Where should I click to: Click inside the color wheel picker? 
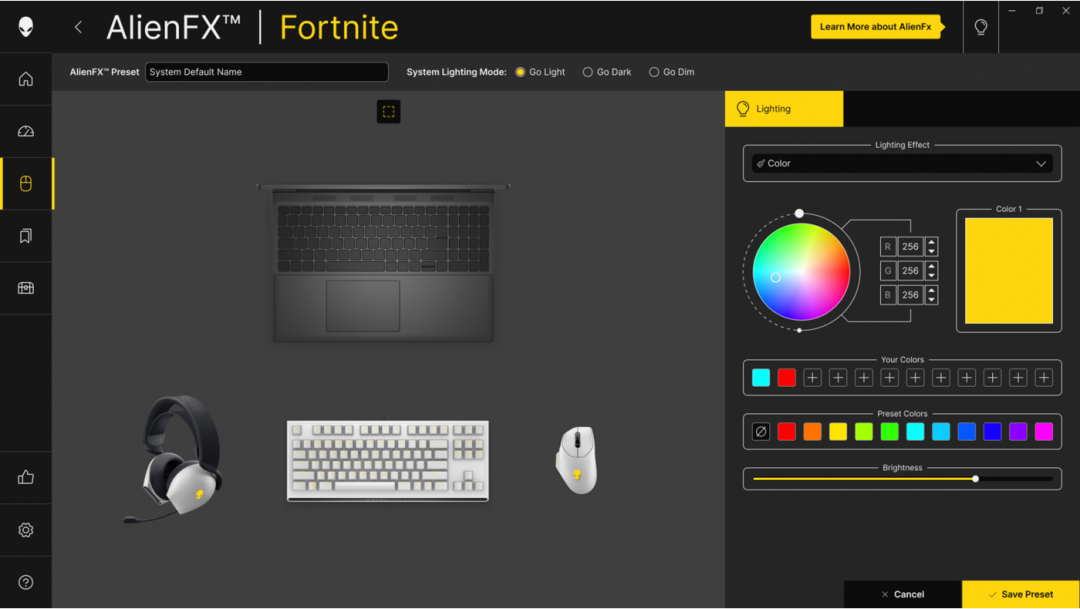click(801, 271)
